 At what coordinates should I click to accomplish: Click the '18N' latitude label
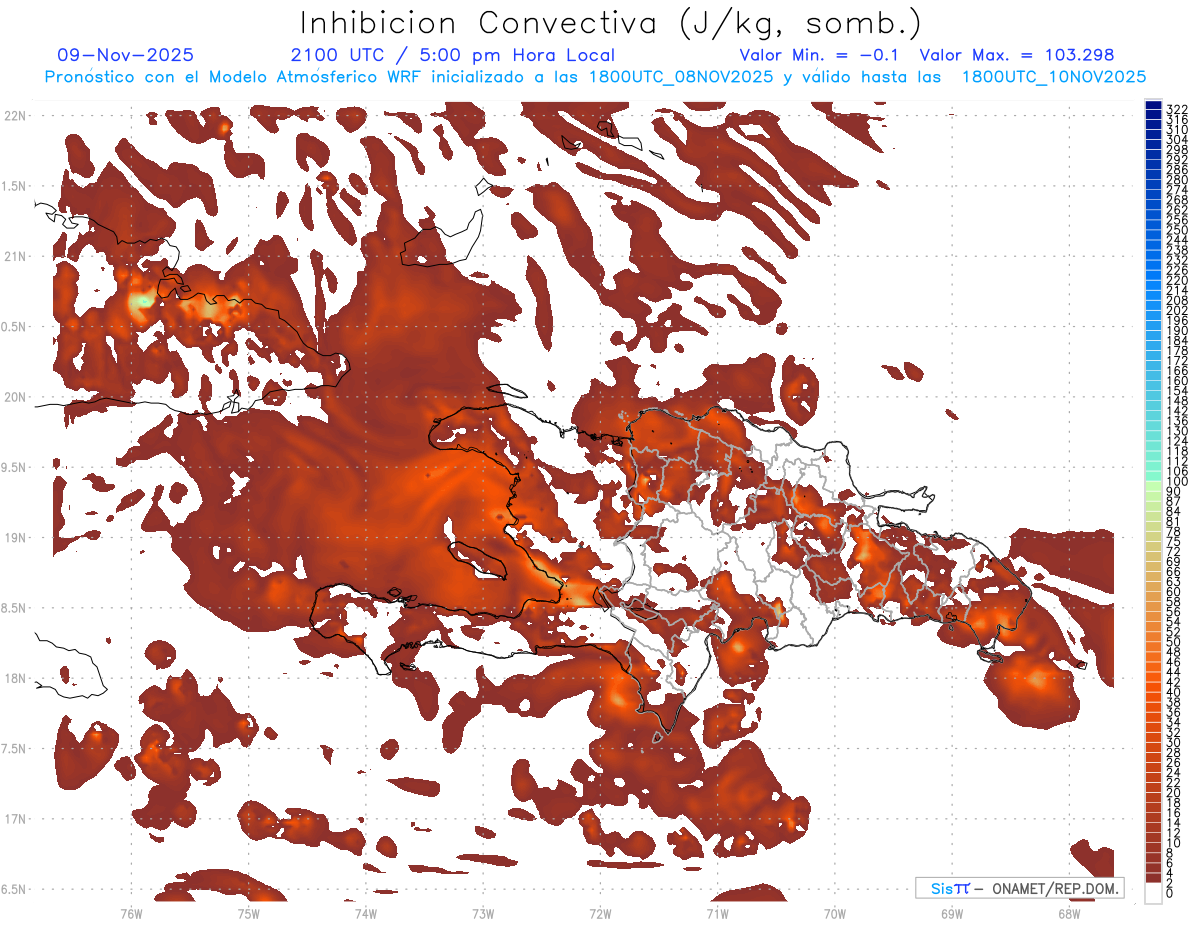click(17, 678)
